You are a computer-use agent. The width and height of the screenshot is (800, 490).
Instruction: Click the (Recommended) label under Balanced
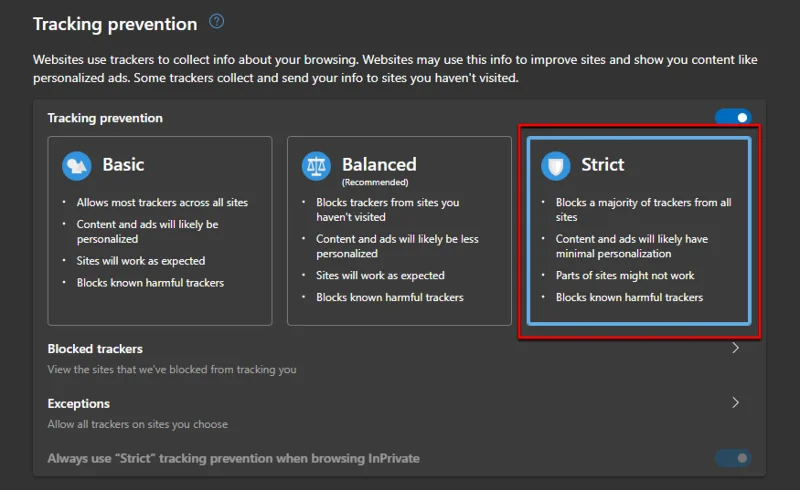coord(374,183)
